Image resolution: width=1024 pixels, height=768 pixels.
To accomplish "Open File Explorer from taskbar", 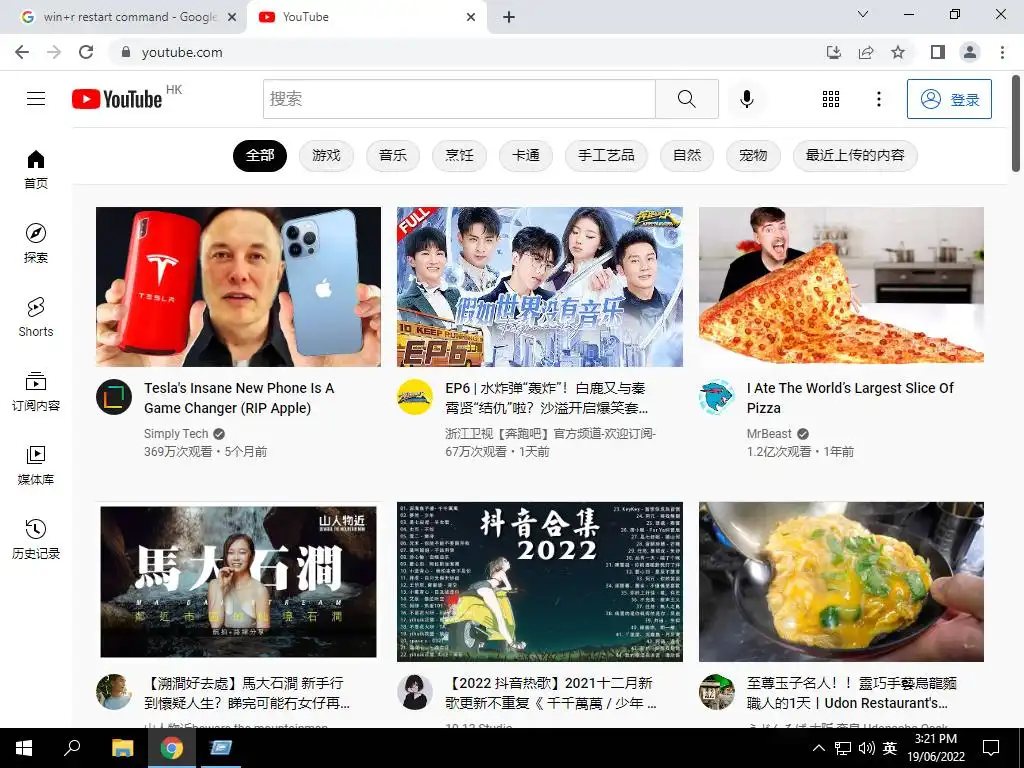I will [123, 748].
